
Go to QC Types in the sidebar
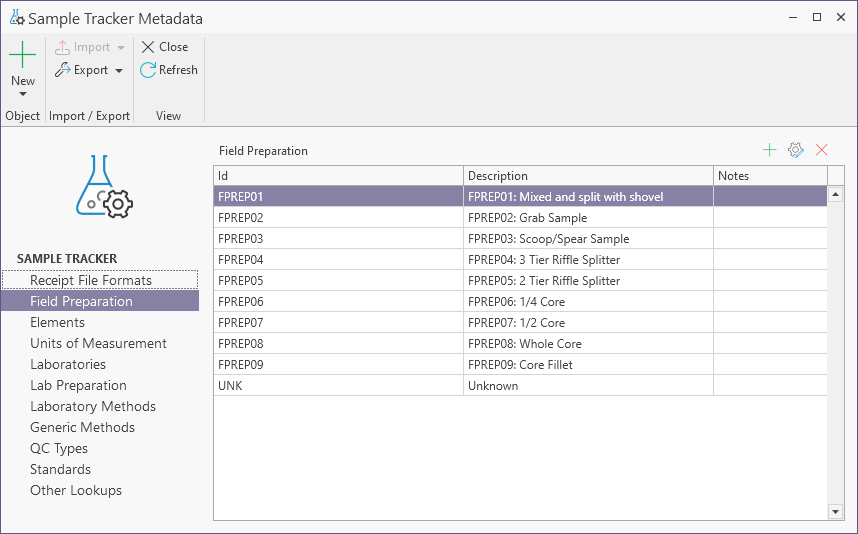pos(59,448)
